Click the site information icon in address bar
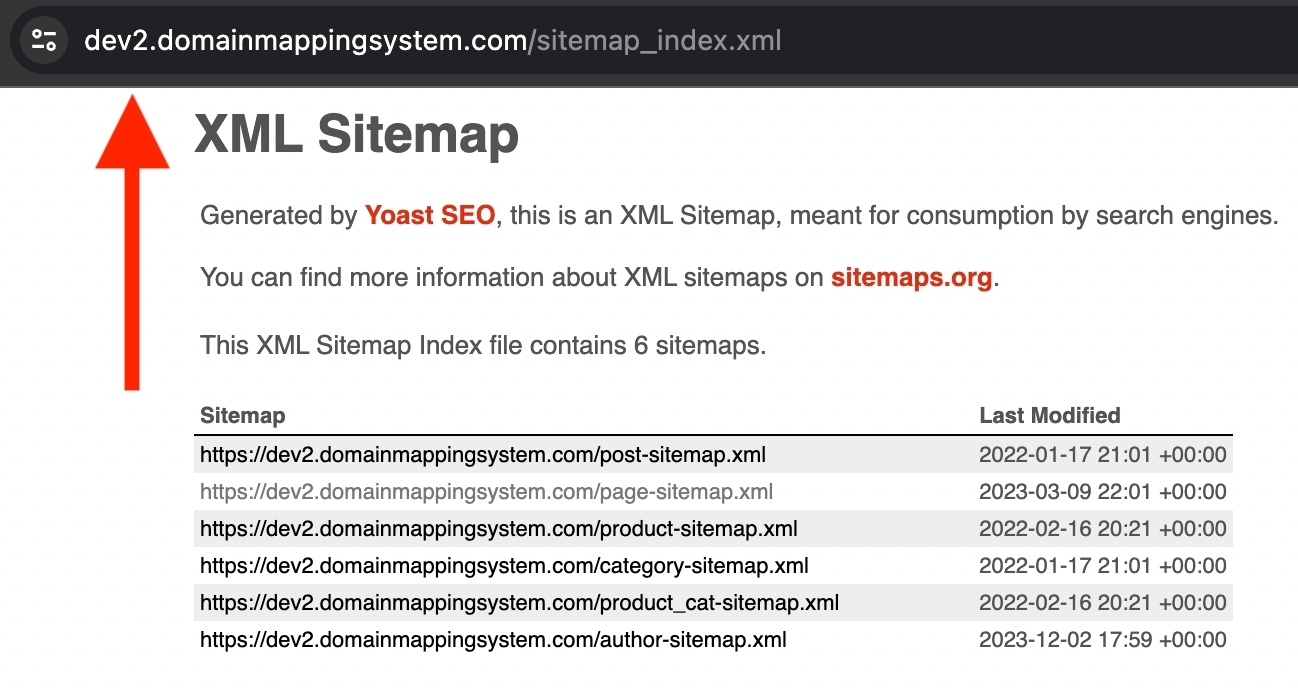The width and height of the screenshot is (1298, 688). click(x=44, y=41)
